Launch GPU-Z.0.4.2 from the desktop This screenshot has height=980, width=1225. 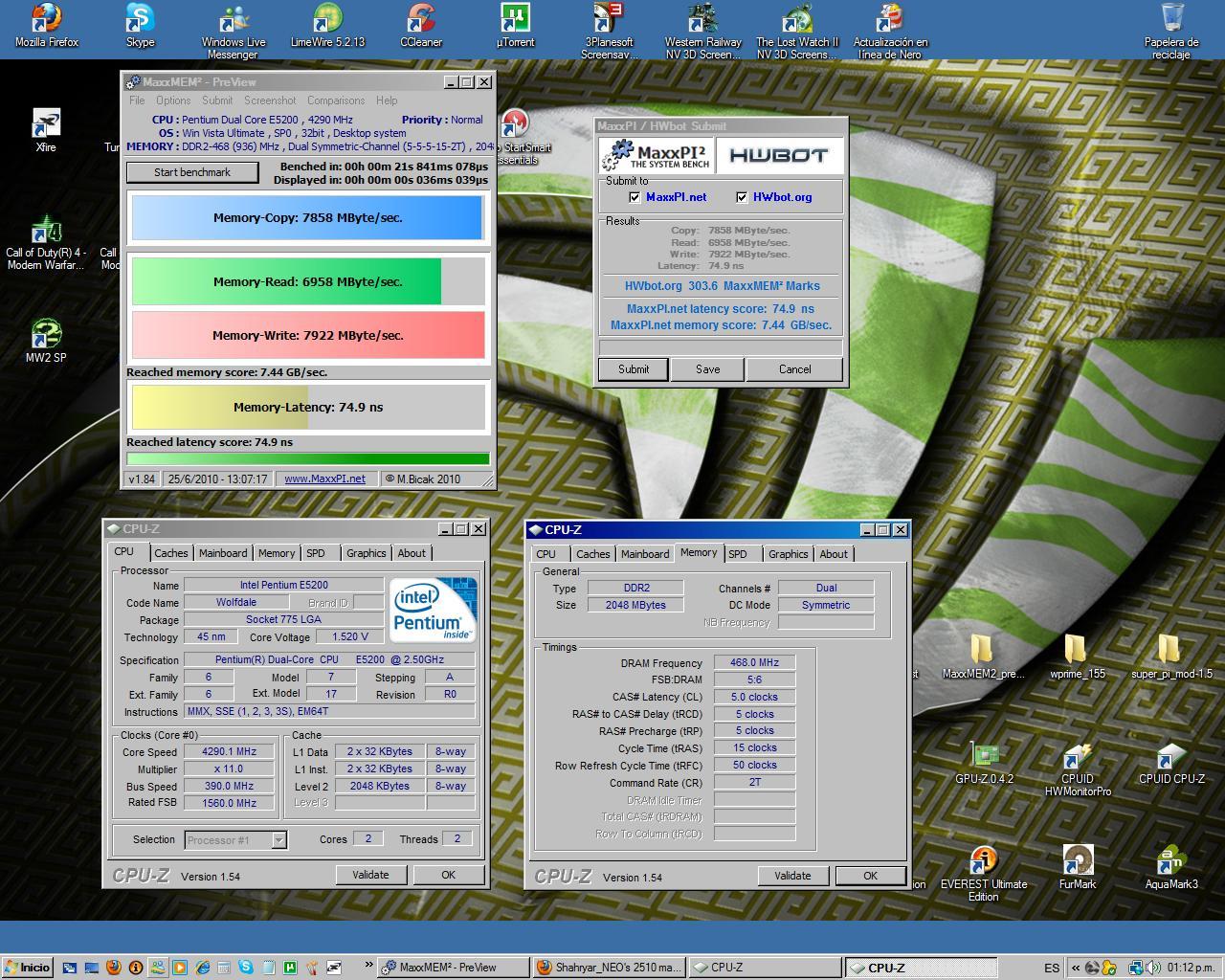point(984,763)
